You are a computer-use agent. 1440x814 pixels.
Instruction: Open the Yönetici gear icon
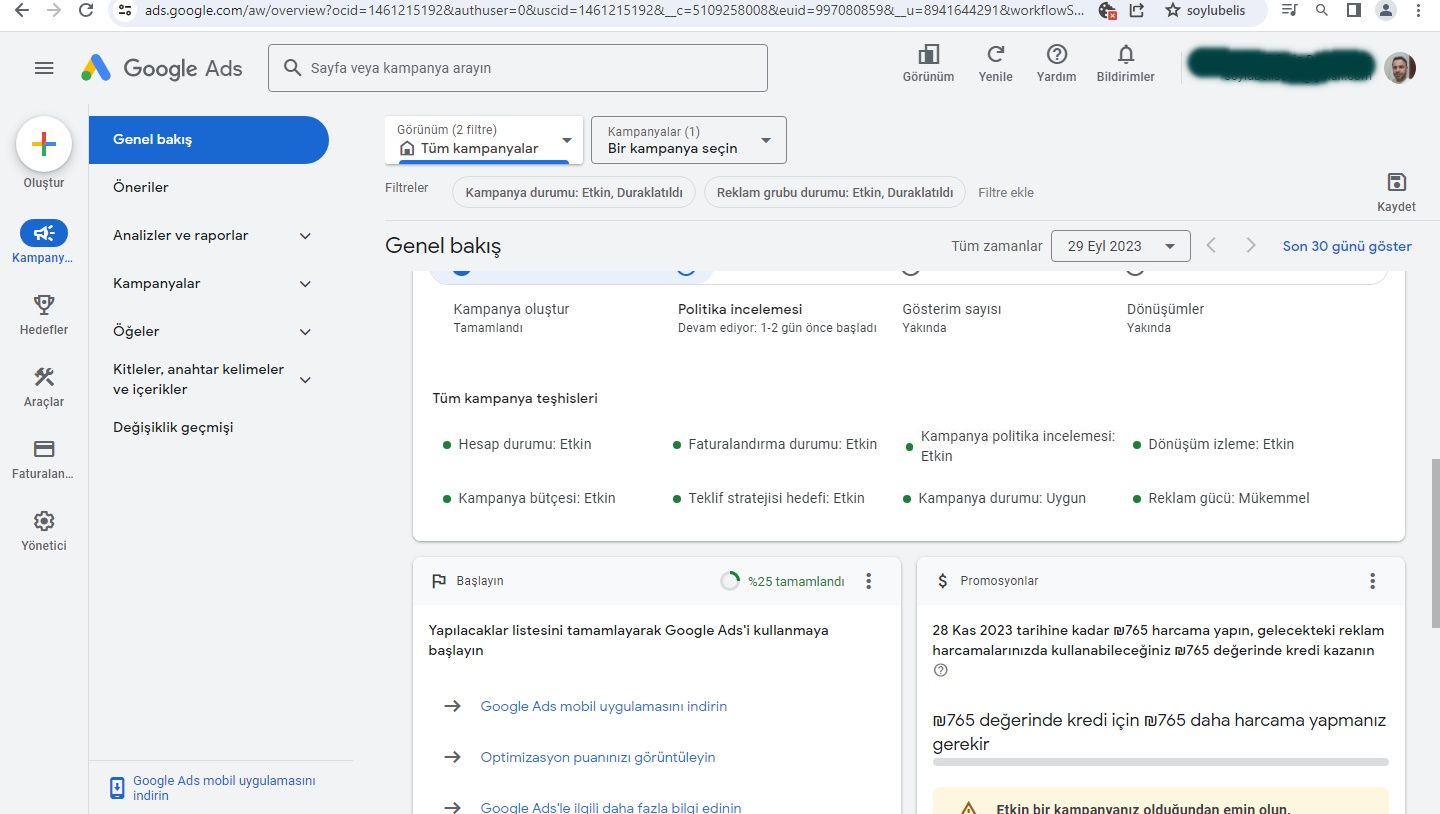click(44, 521)
